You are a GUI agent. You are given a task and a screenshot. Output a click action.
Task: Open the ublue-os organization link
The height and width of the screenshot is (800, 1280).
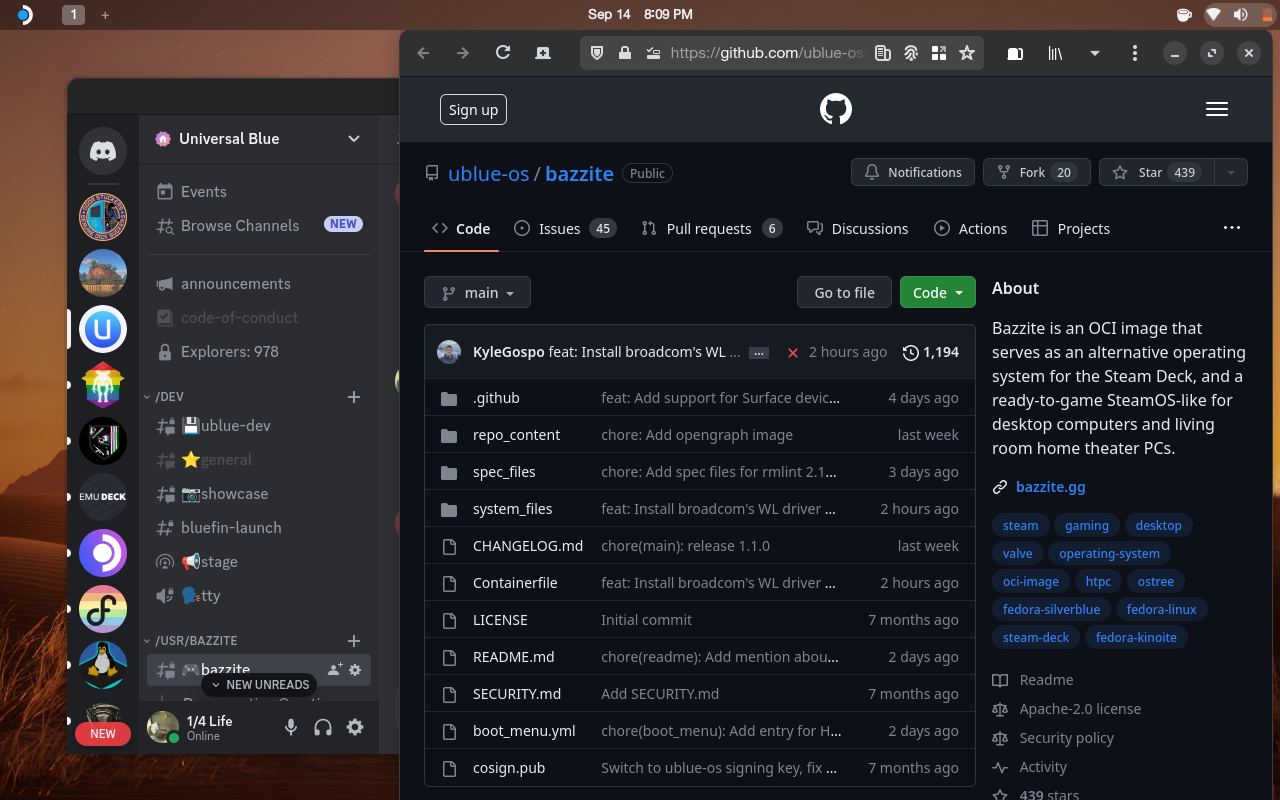pos(489,173)
